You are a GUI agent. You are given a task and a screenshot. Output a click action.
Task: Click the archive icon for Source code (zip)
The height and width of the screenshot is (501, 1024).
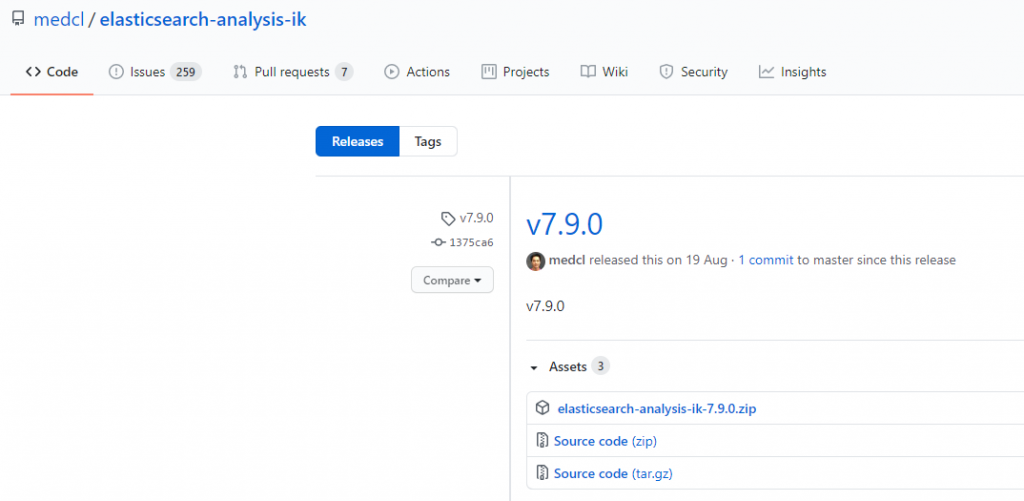[x=541, y=441]
